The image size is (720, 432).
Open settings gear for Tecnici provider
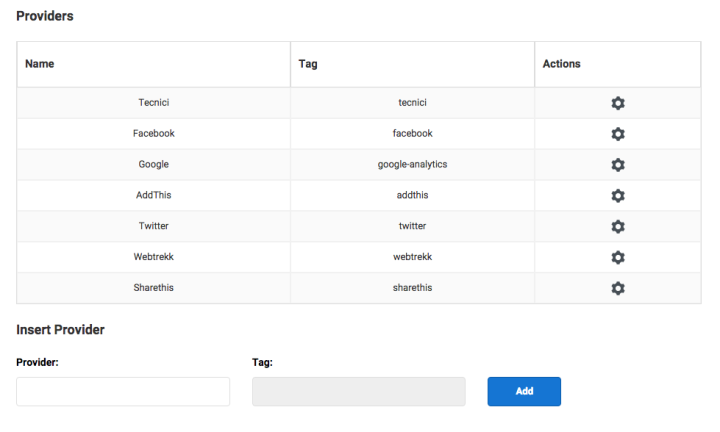pyautogui.click(x=617, y=103)
